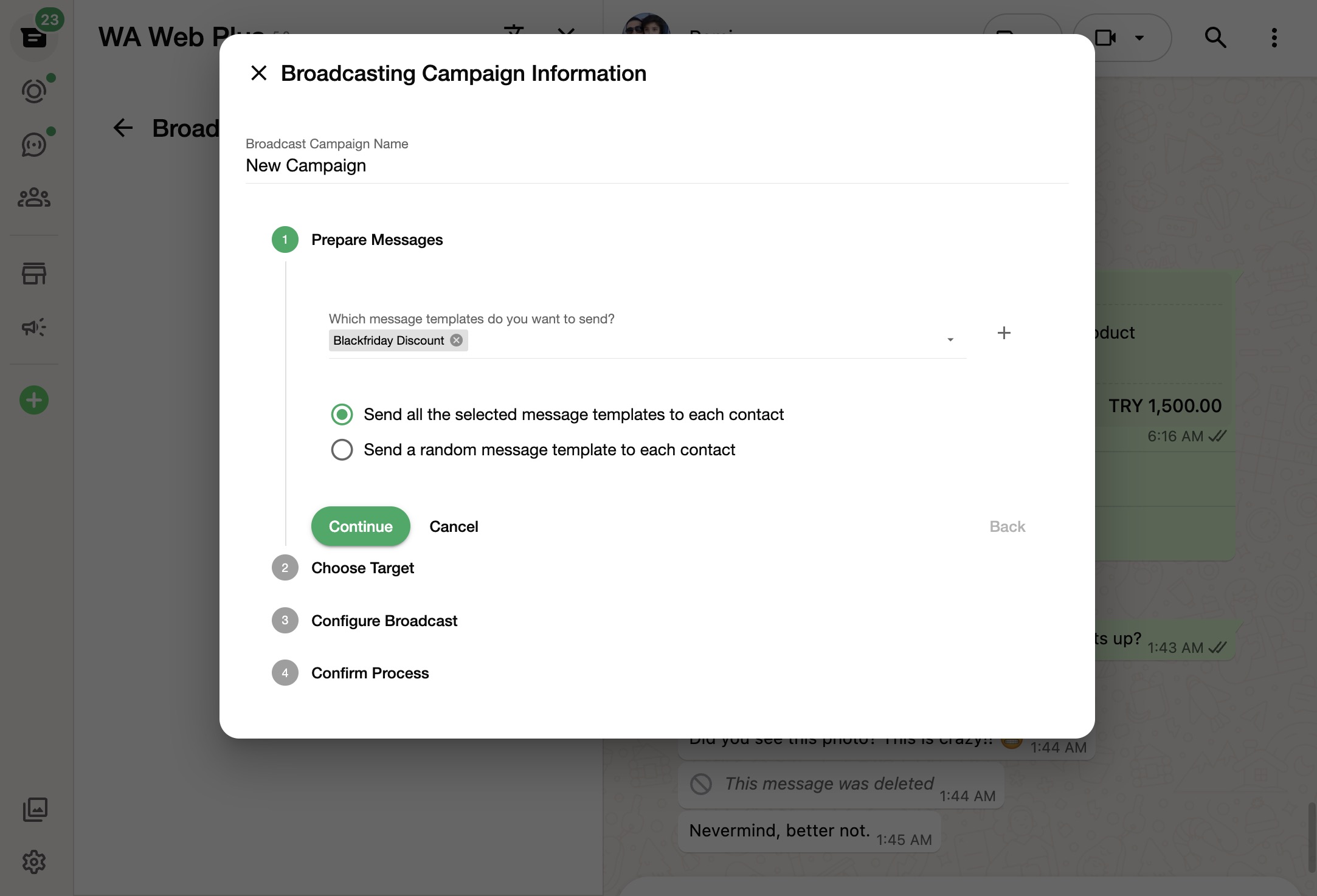Select send all selected templates option
Viewport: 1317px width, 896px height.
click(342, 414)
